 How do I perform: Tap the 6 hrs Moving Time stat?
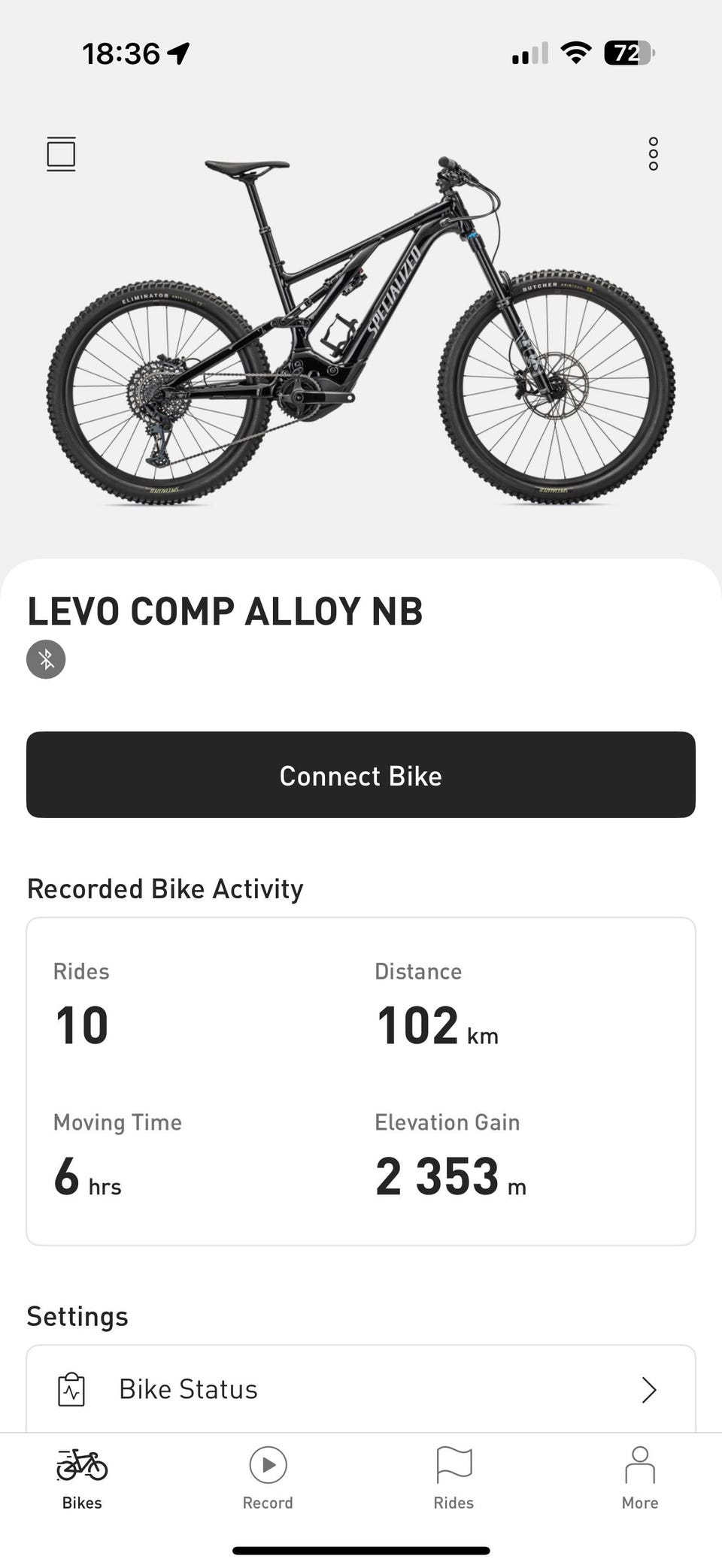(x=87, y=1177)
